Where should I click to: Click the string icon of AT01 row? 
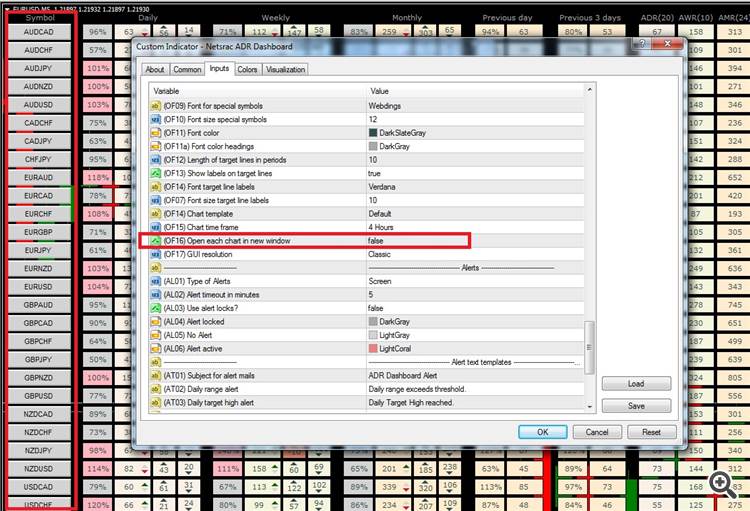(x=155, y=376)
